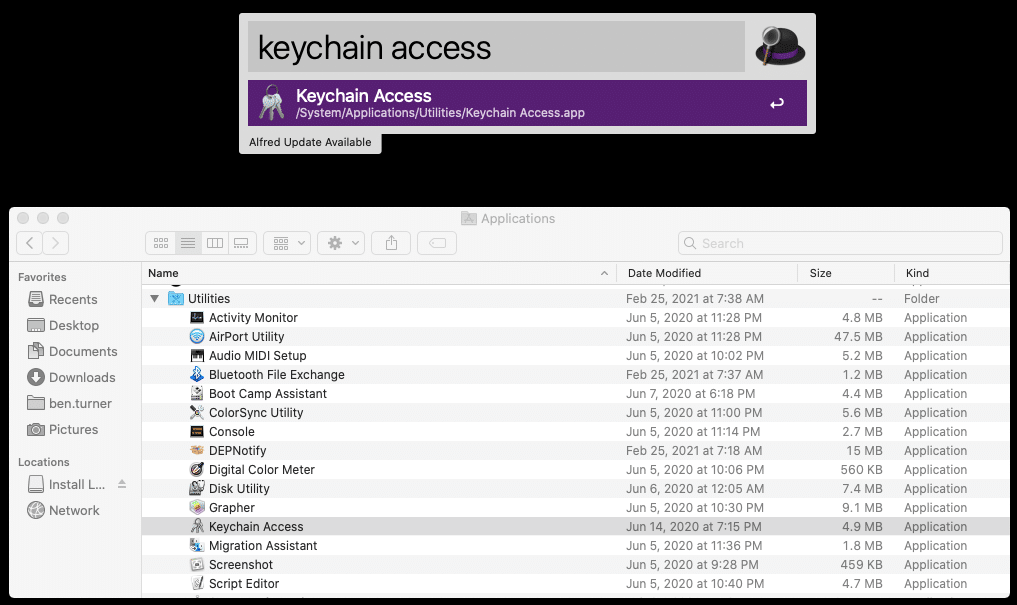
Task: Select the Migration Assistant icon
Action: click(x=197, y=545)
